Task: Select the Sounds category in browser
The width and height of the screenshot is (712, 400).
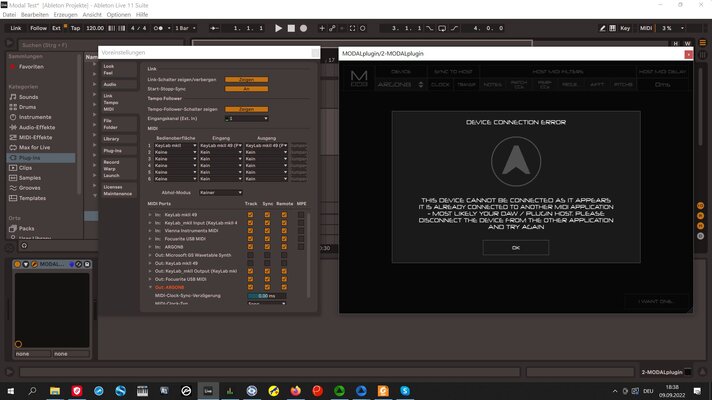Action: (28, 97)
